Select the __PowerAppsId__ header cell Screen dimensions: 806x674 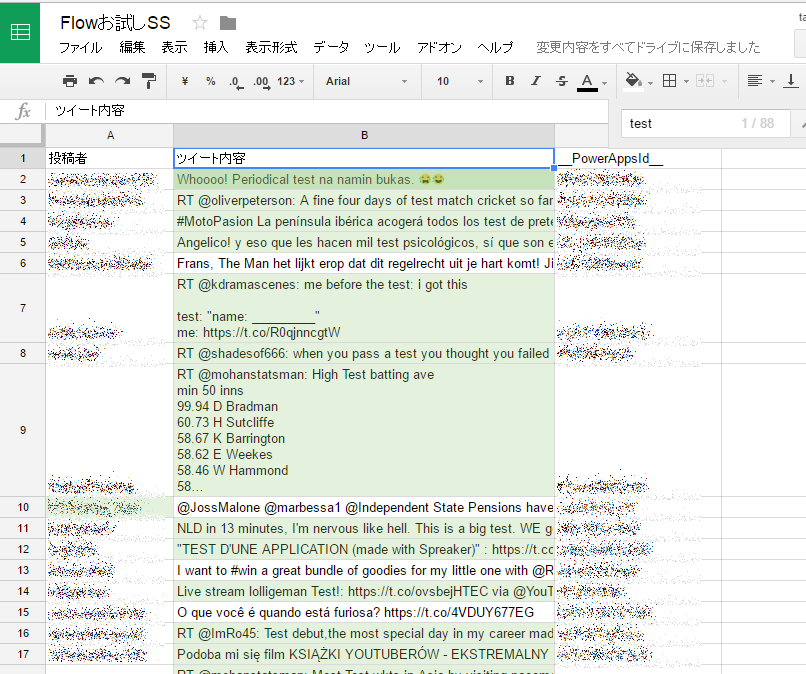click(x=638, y=158)
